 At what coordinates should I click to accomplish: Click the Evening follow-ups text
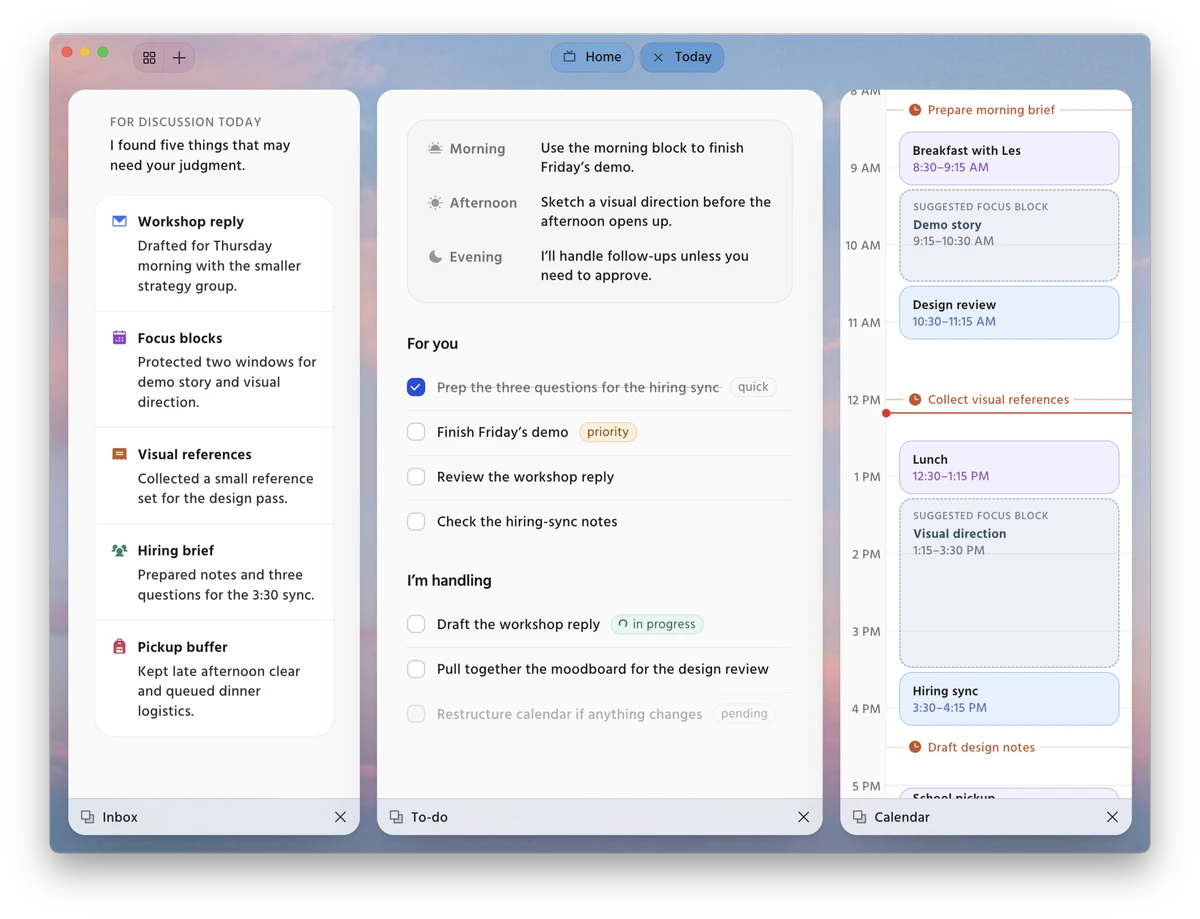point(645,265)
